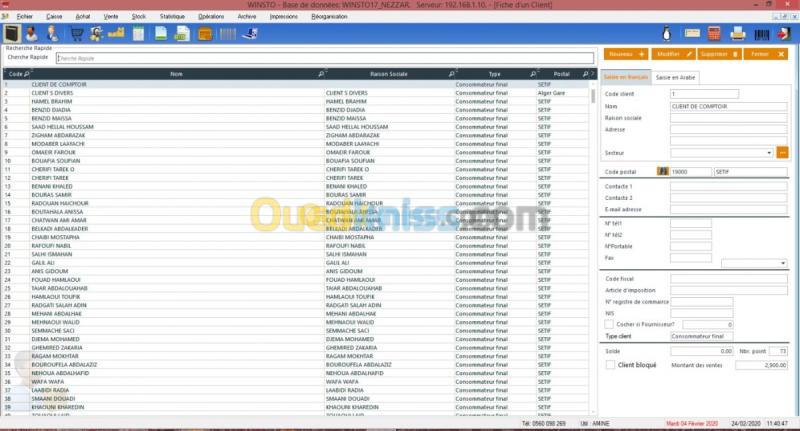Screen dimensions: 800x431
Task: Switch to the Saisie en Arabe tab
Action: tap(675, 78)
